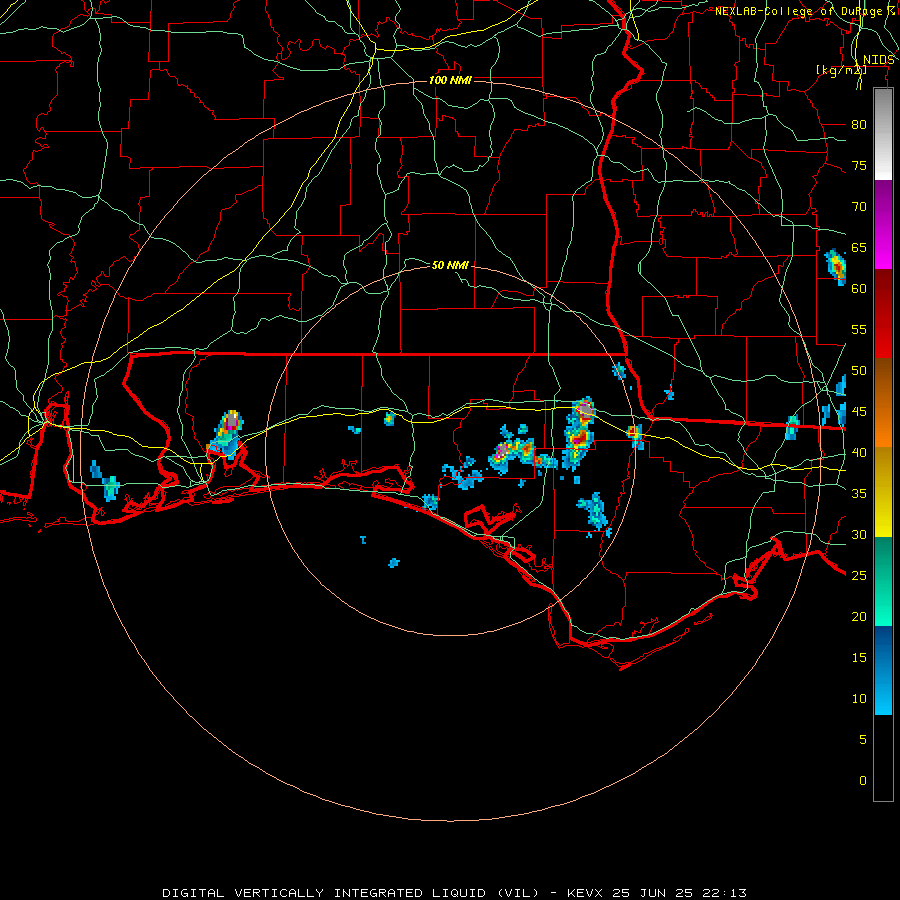900x900 pixels.
Task: Select the red segment of the VIL scale
Action: click(x=883, y=313)
